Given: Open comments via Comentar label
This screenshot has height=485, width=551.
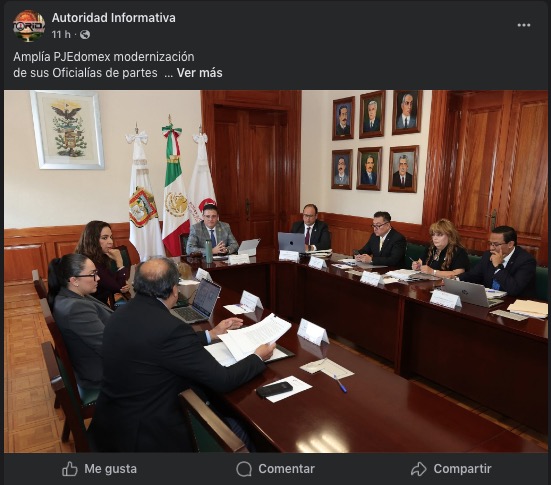Looking at the screenshot, I should click(x=286, y=469).
